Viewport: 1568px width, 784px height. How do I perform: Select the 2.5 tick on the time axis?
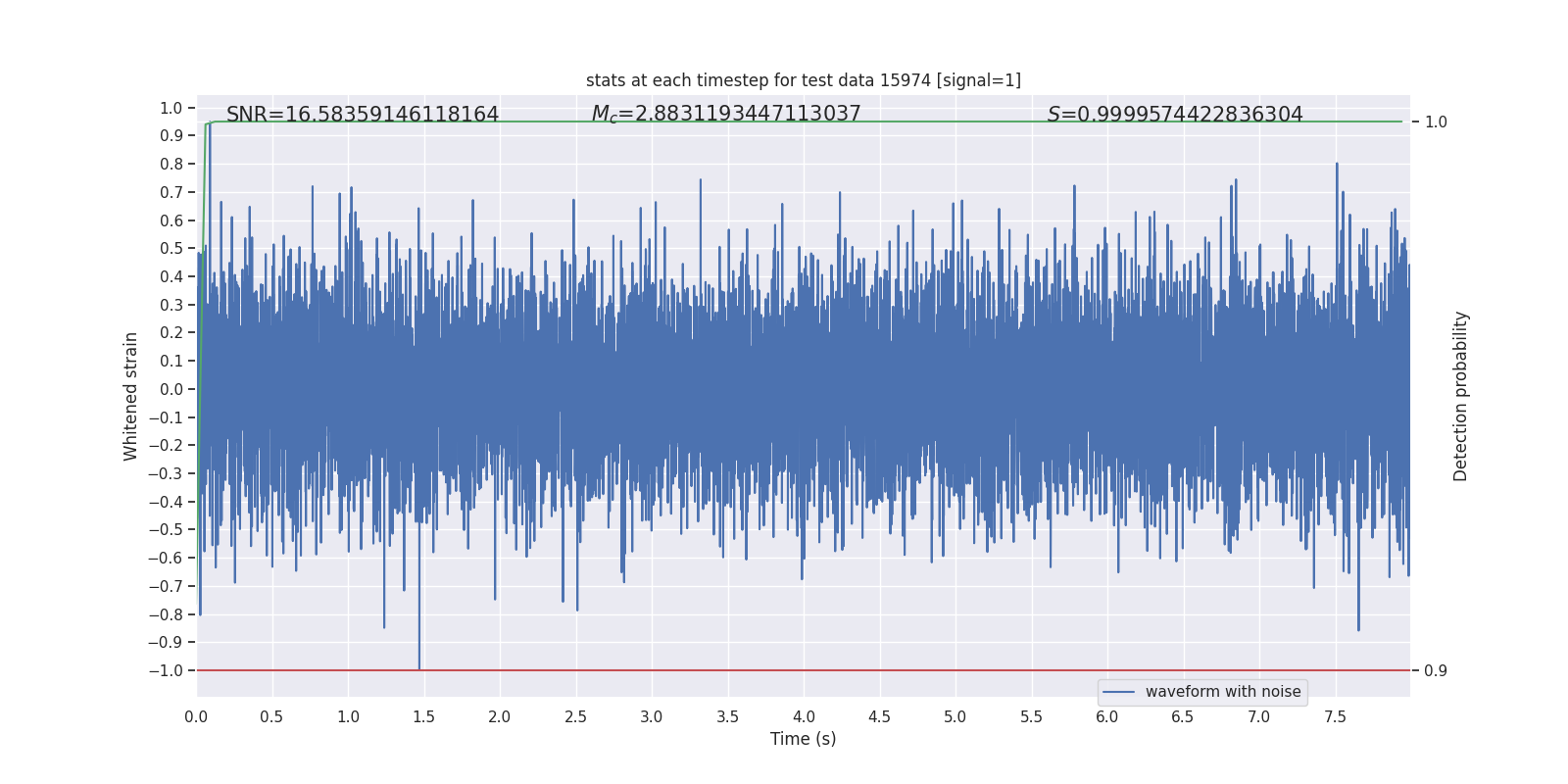575,716
